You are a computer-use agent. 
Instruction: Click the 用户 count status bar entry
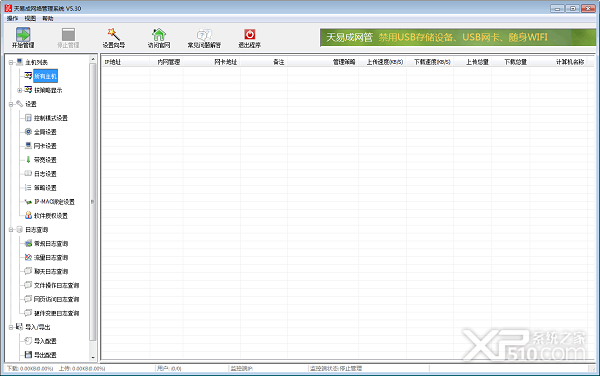[x=169, y=369]
